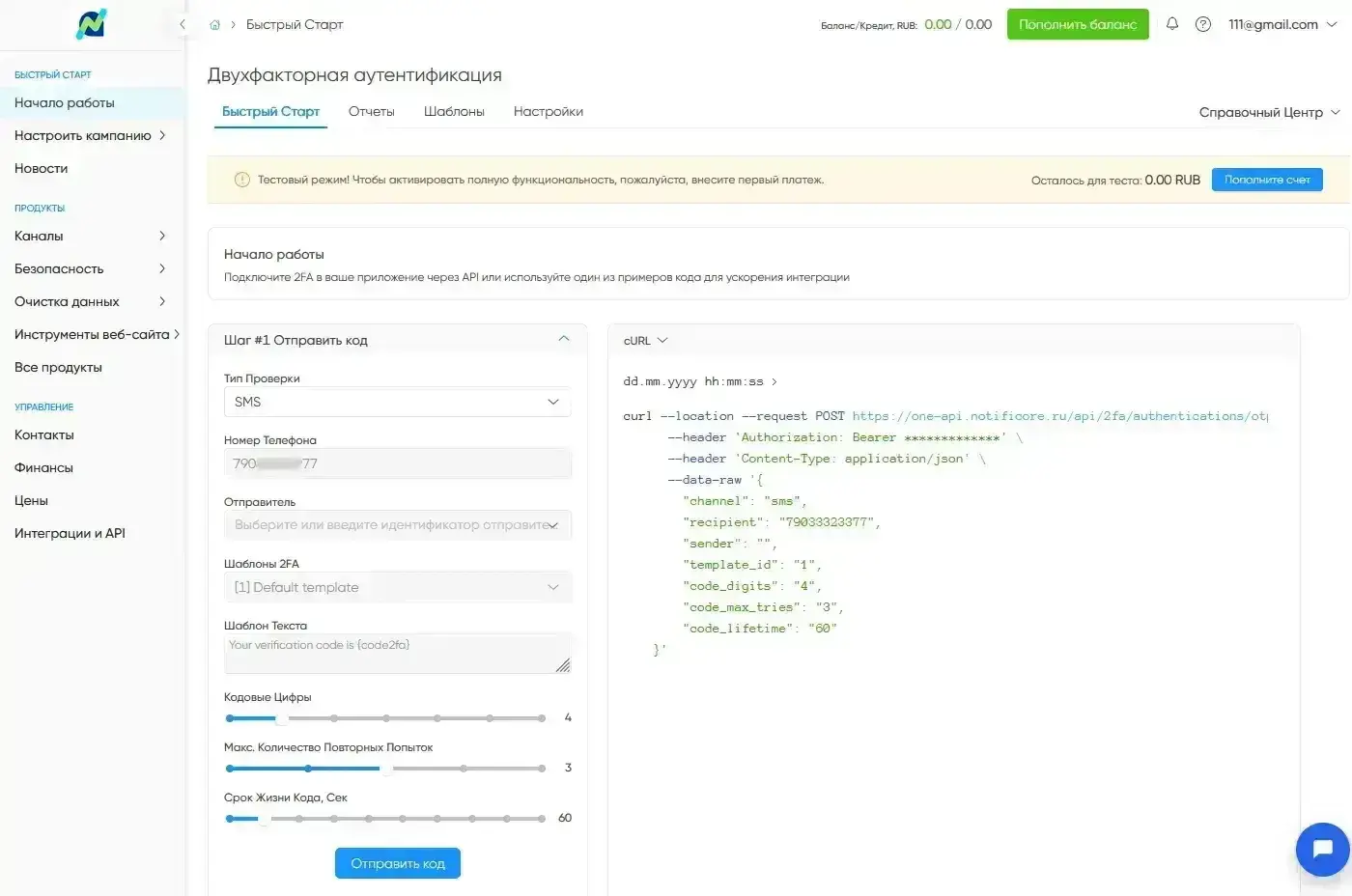Click the "code_max_tries": "3" code line
1352x896 pixels.
click(x=763, y=607)
